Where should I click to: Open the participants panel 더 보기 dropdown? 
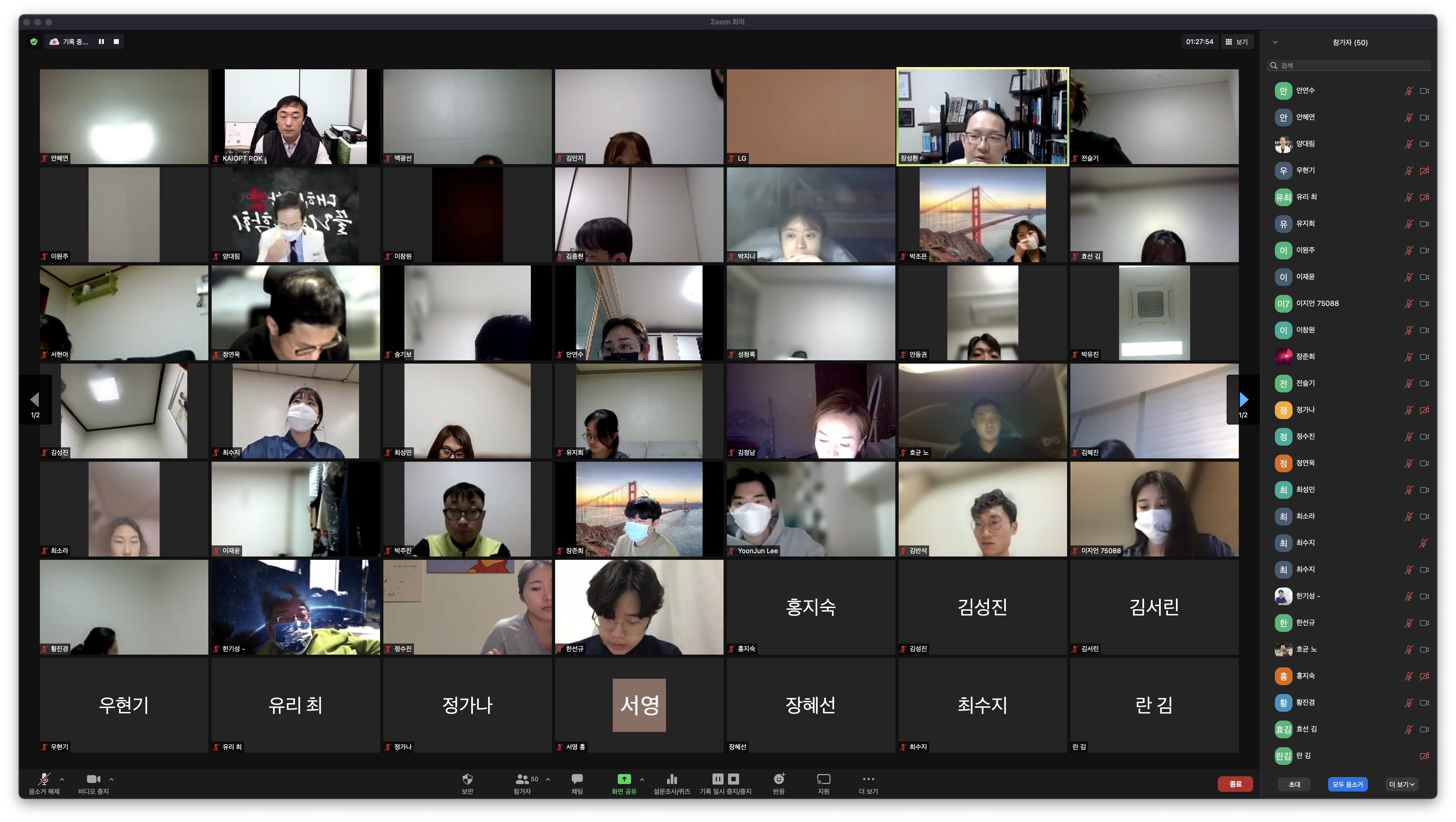pos(1402,784)
